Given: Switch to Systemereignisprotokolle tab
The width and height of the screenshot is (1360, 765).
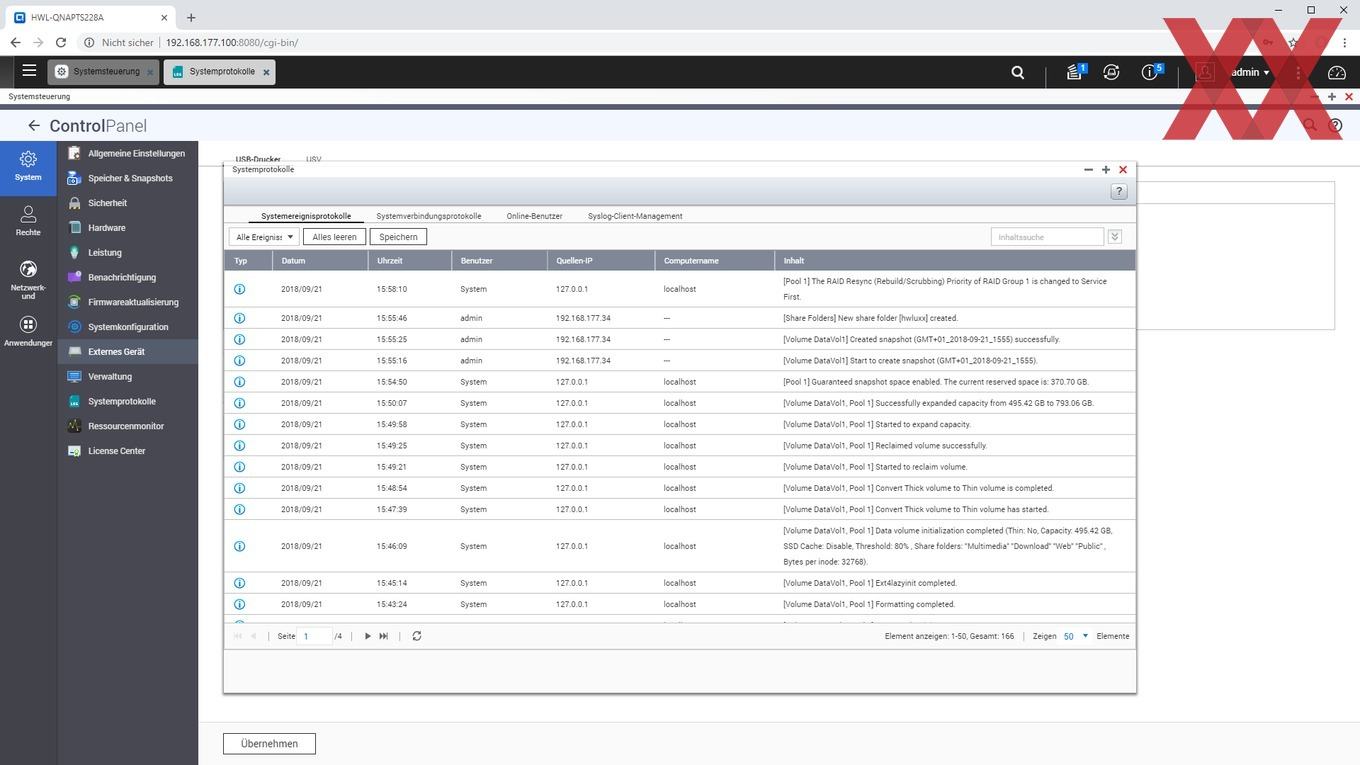Looking at the screenshot, I should point(306,216).
